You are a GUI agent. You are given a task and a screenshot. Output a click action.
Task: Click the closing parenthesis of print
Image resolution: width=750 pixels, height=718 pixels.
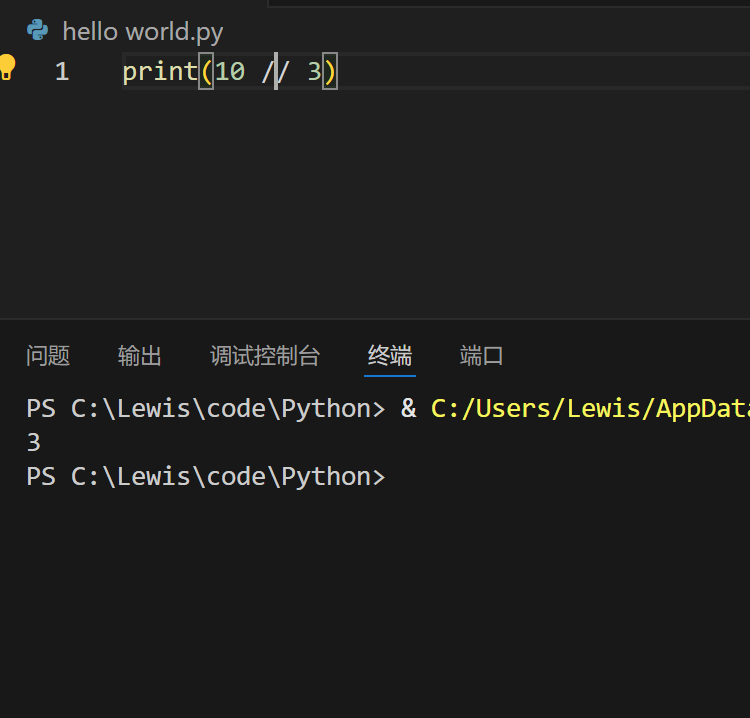coord(330,72)
